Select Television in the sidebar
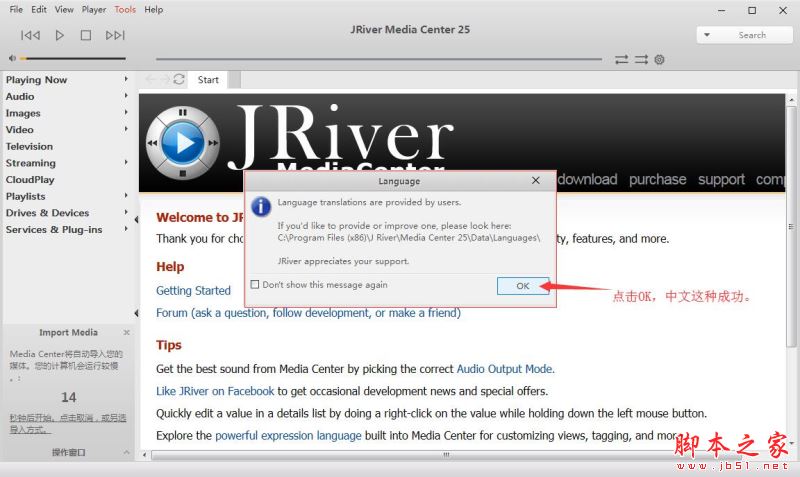The width and height of the screenshot is (800, 477). [29, 146]
